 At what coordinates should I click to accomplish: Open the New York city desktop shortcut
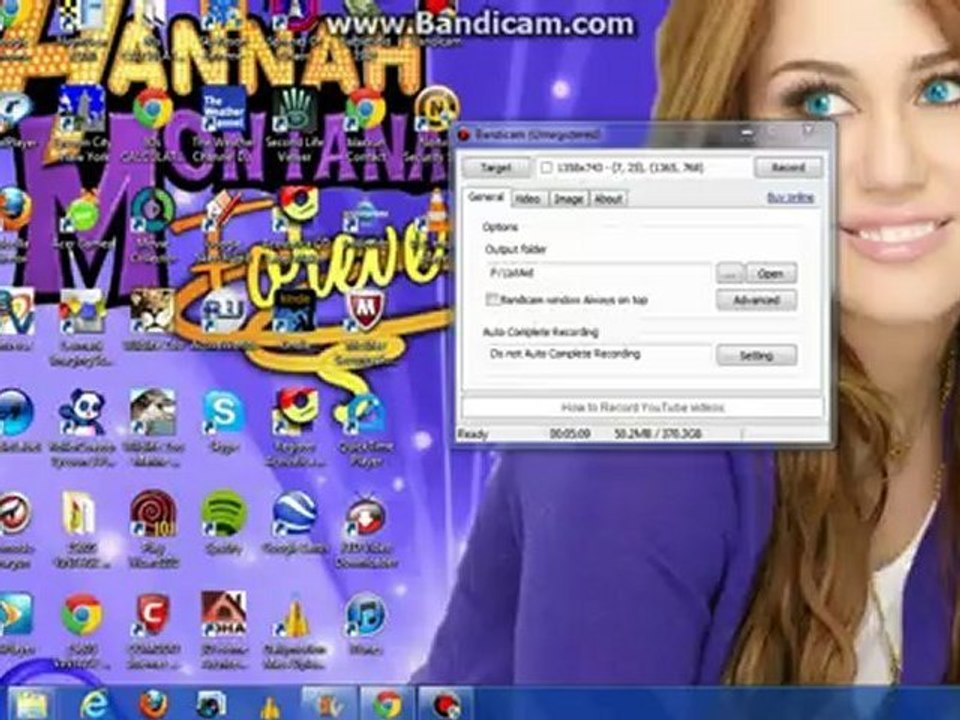(x=81, y=110)
